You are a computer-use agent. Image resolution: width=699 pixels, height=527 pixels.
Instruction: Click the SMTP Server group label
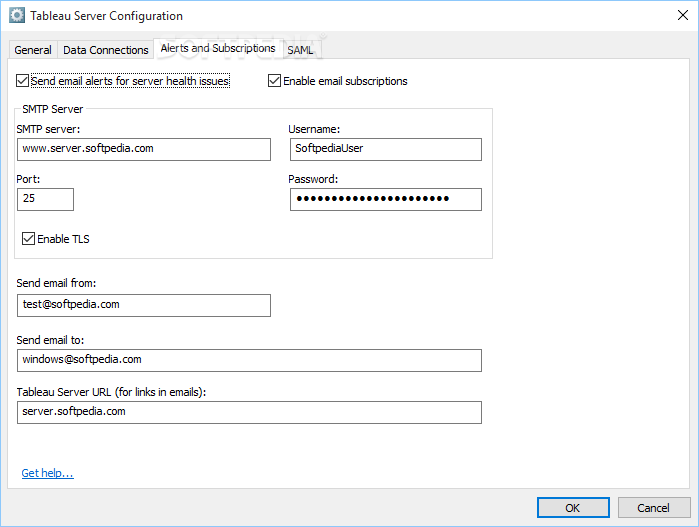pos(53,109)
